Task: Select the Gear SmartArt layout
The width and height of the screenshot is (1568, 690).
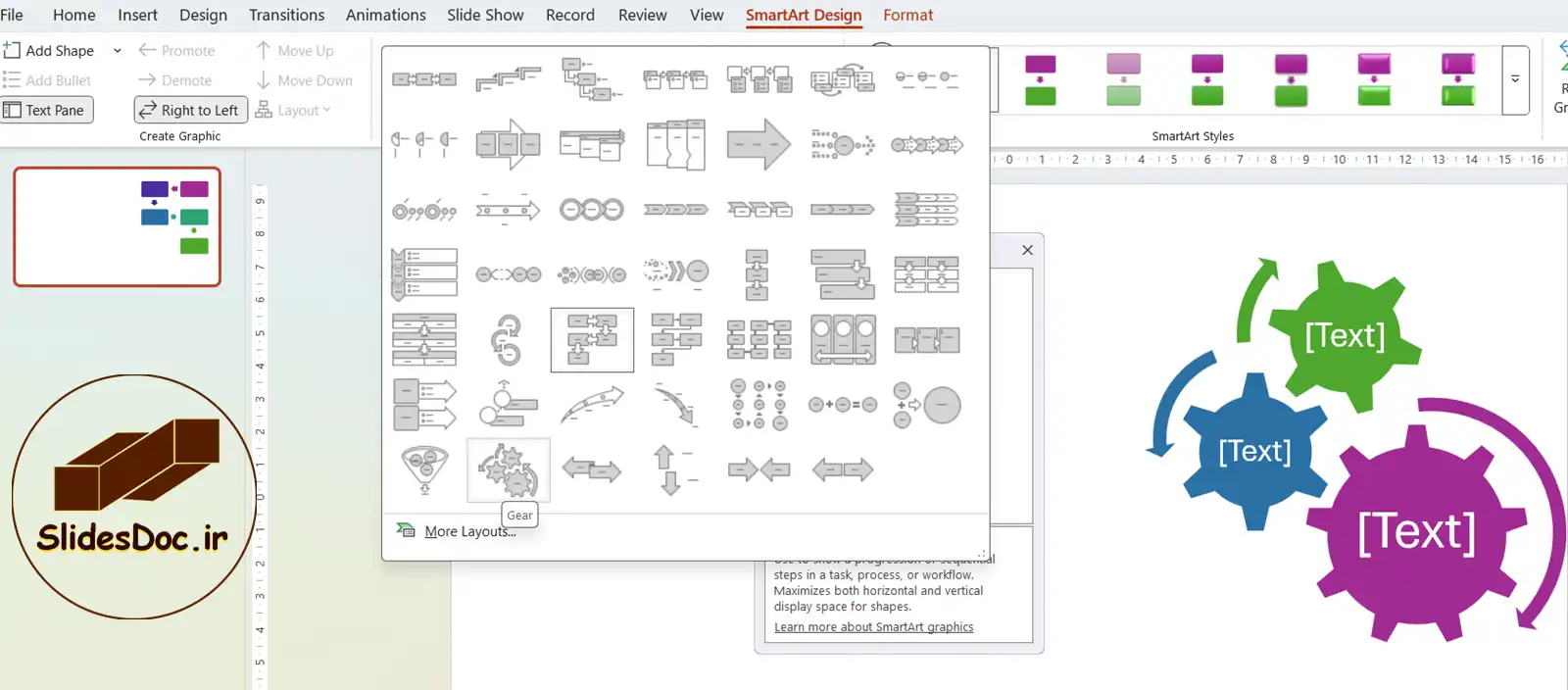Action: [508, 470]
